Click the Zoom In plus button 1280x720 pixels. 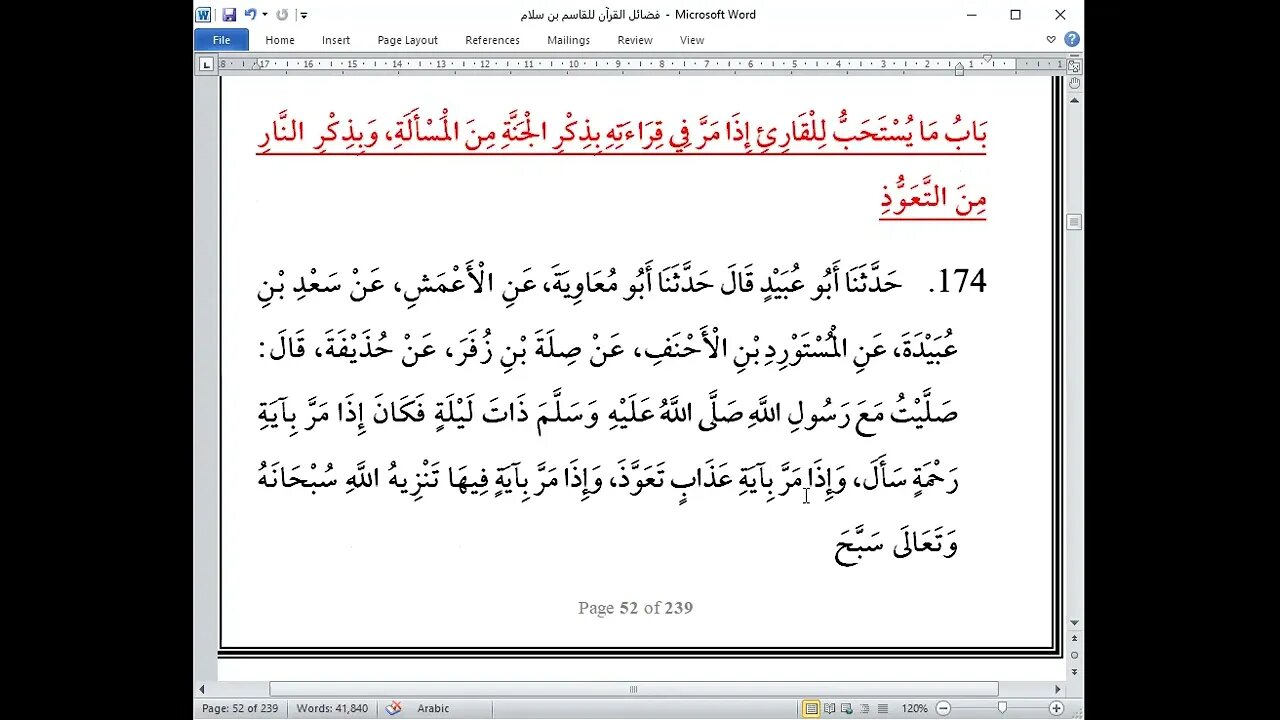click(1056, 708)
